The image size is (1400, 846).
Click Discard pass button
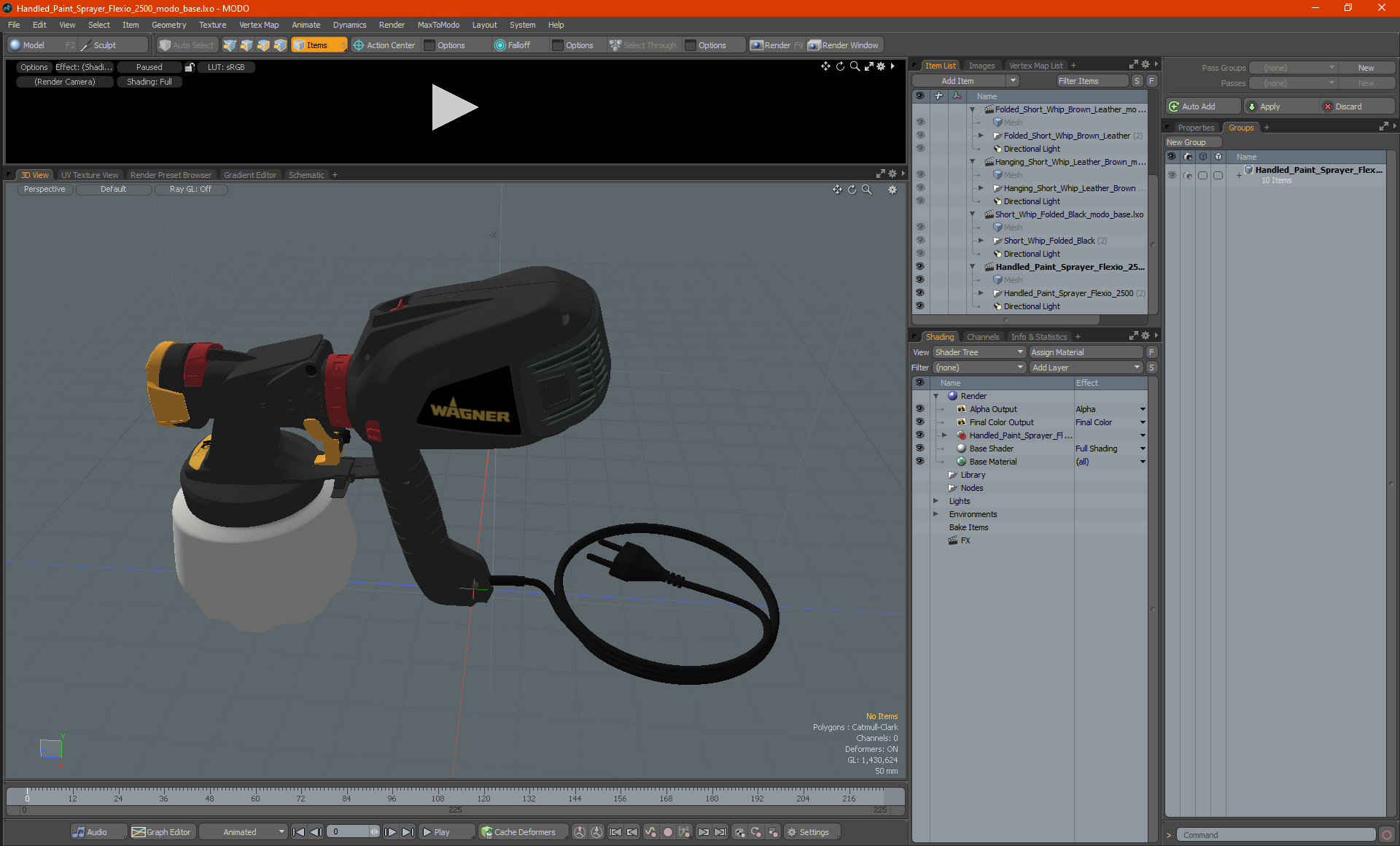pyautogui.click(x=1357, y=106)
